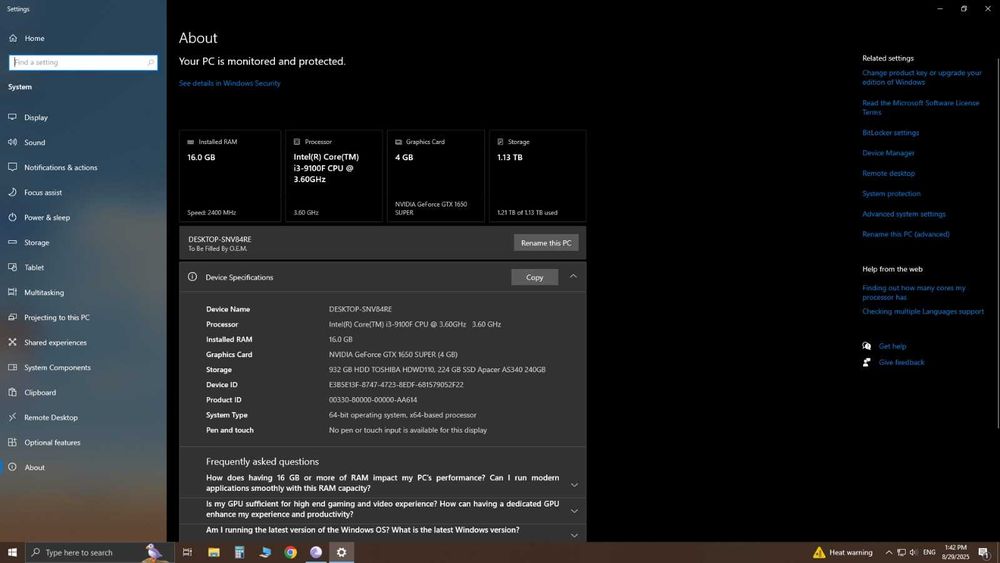Viewport: 1000px width, 563px height.
Task: Click the Multitasking sidebar icon
Action: coord(12,292)
